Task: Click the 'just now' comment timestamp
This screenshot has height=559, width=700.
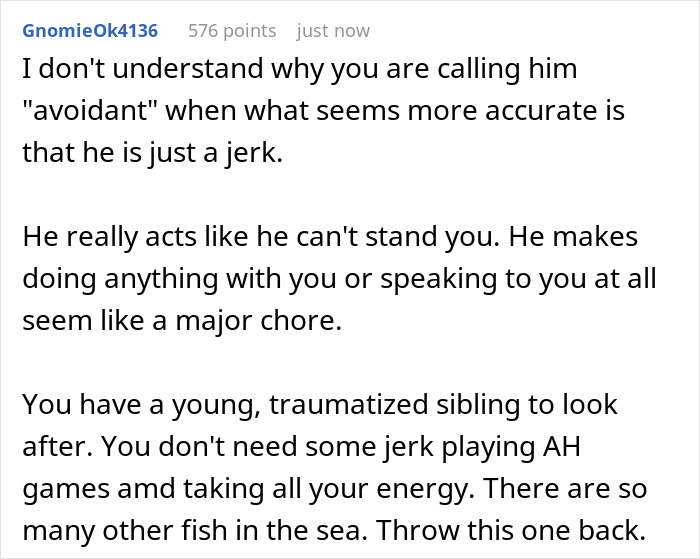Action: tap(334, 30)
